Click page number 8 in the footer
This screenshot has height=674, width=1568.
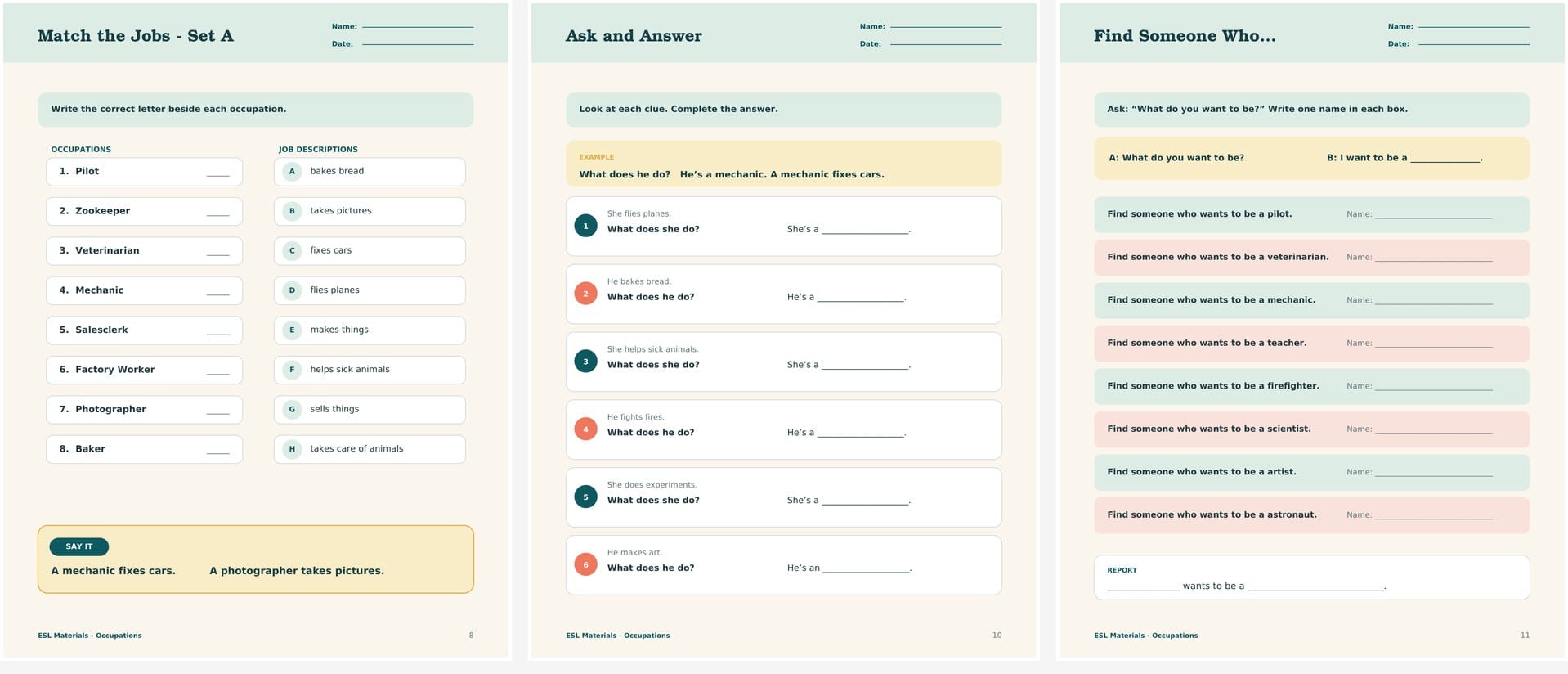[x=471, y=636]
